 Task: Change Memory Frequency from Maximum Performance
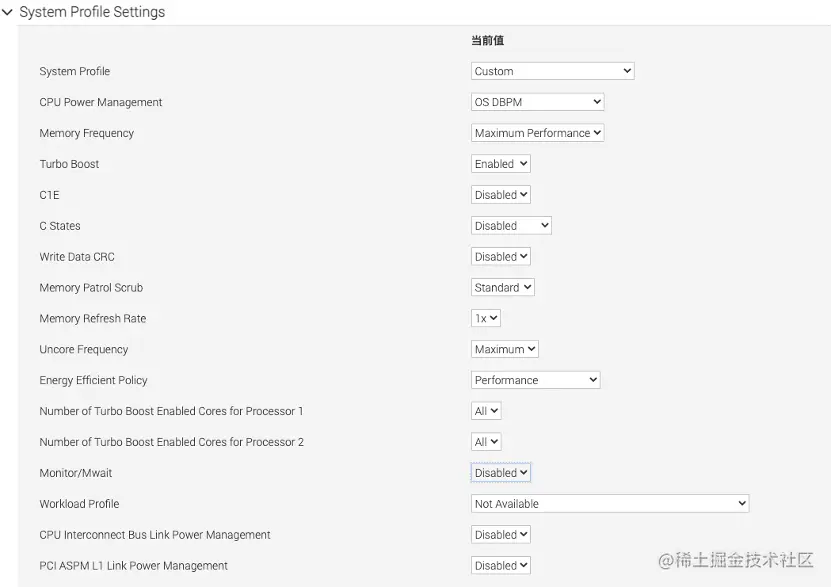(x=537, y=133)
